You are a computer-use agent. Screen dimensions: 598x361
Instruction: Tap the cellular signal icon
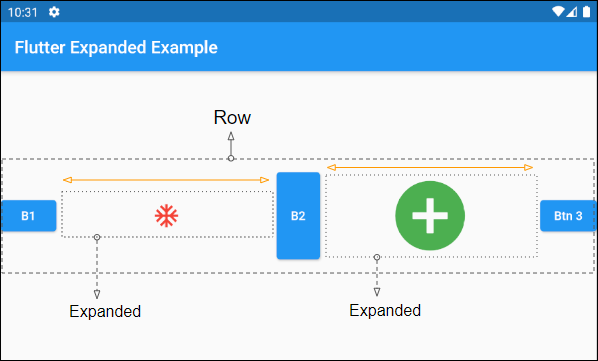pyautogui.click(x=572, y=12)
